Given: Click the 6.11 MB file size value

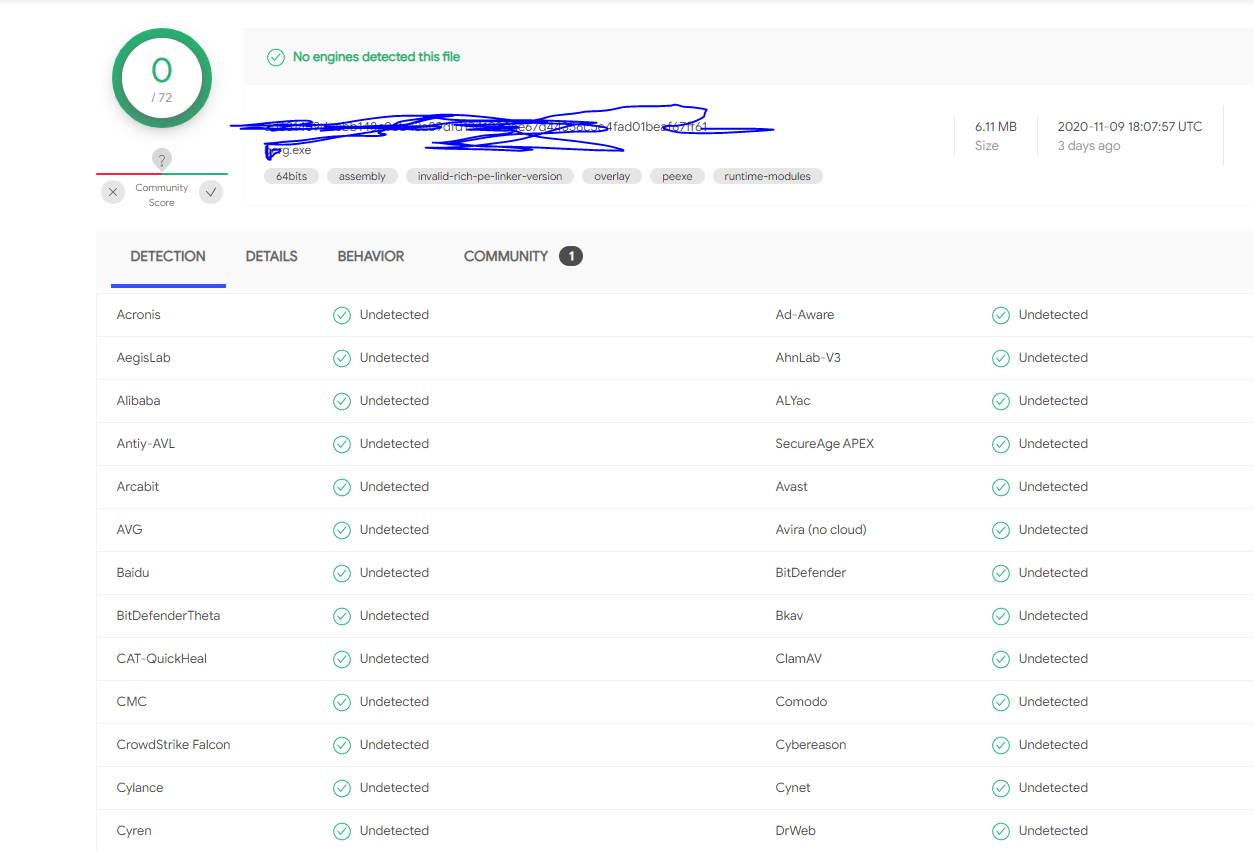Looking at the screenshot, I should coord(996,127).
